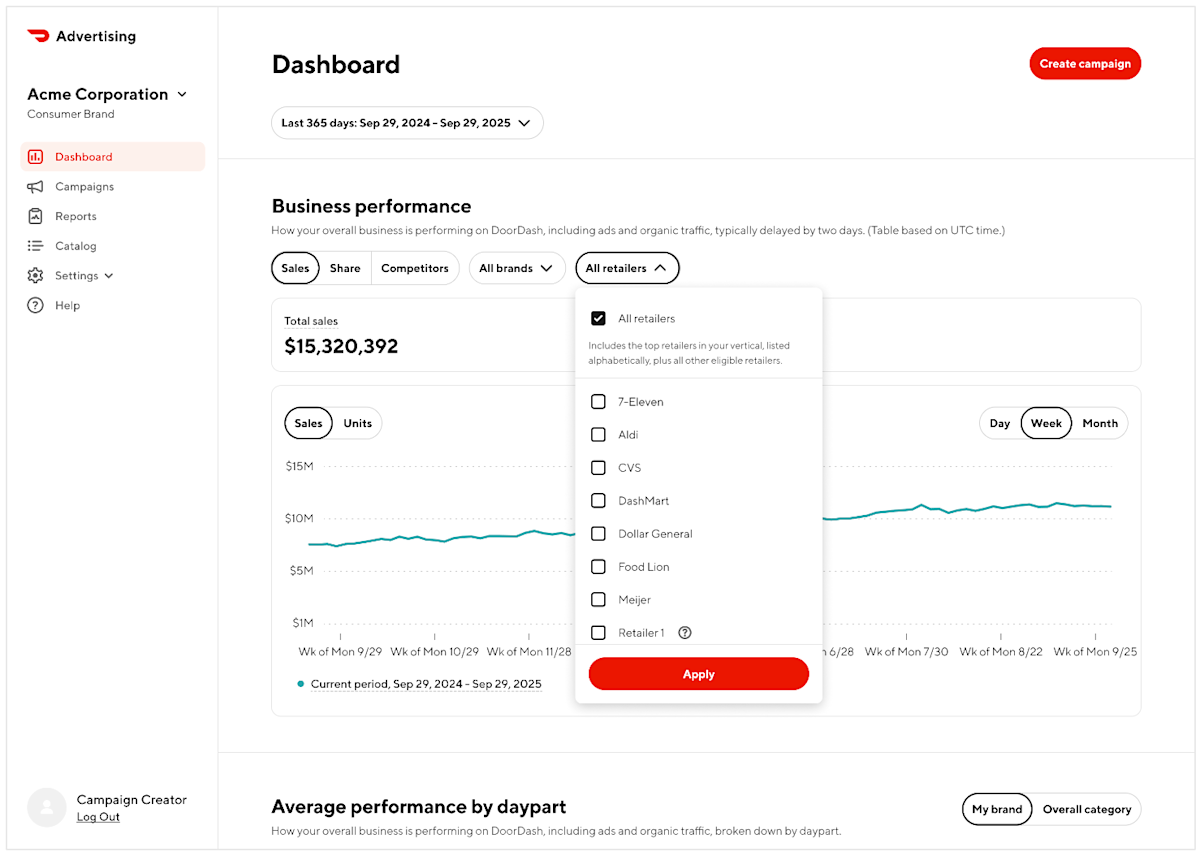Switch to the Share tab

click(345, 268)
